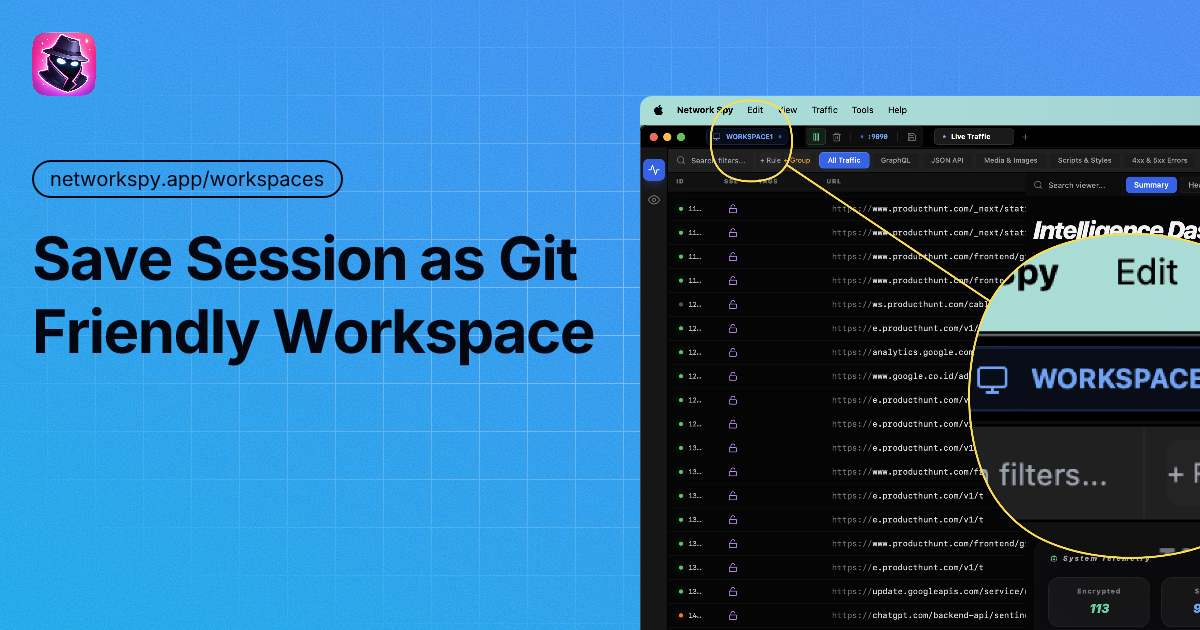This screenshot has height=630, width=1200.
Task: Open the Traffic menu
Action: pos(825,110)
